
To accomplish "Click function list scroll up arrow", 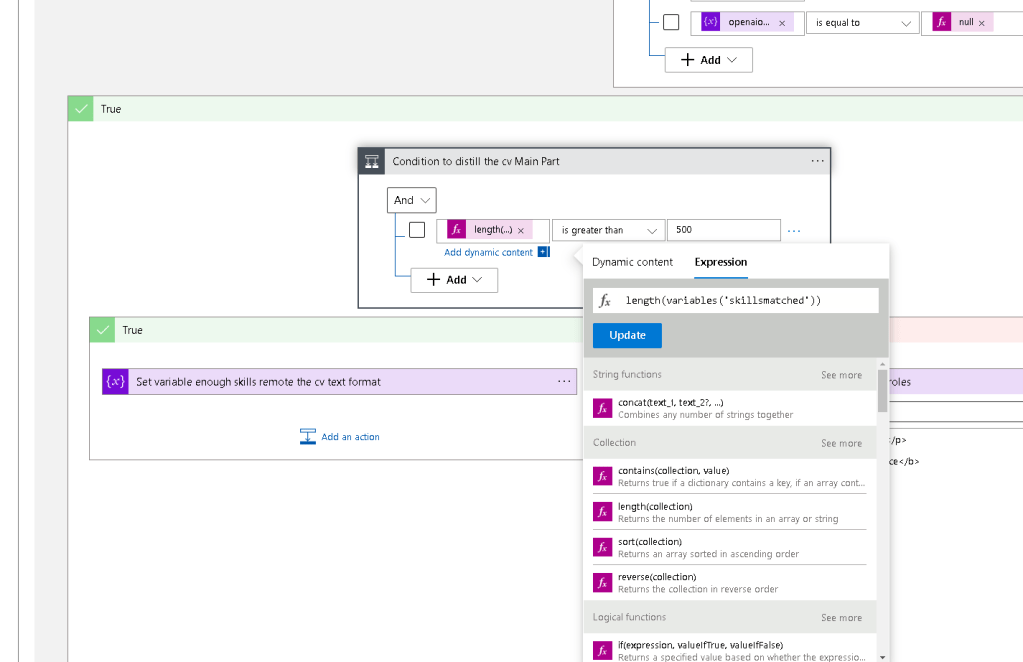I will tap(883, 364).
